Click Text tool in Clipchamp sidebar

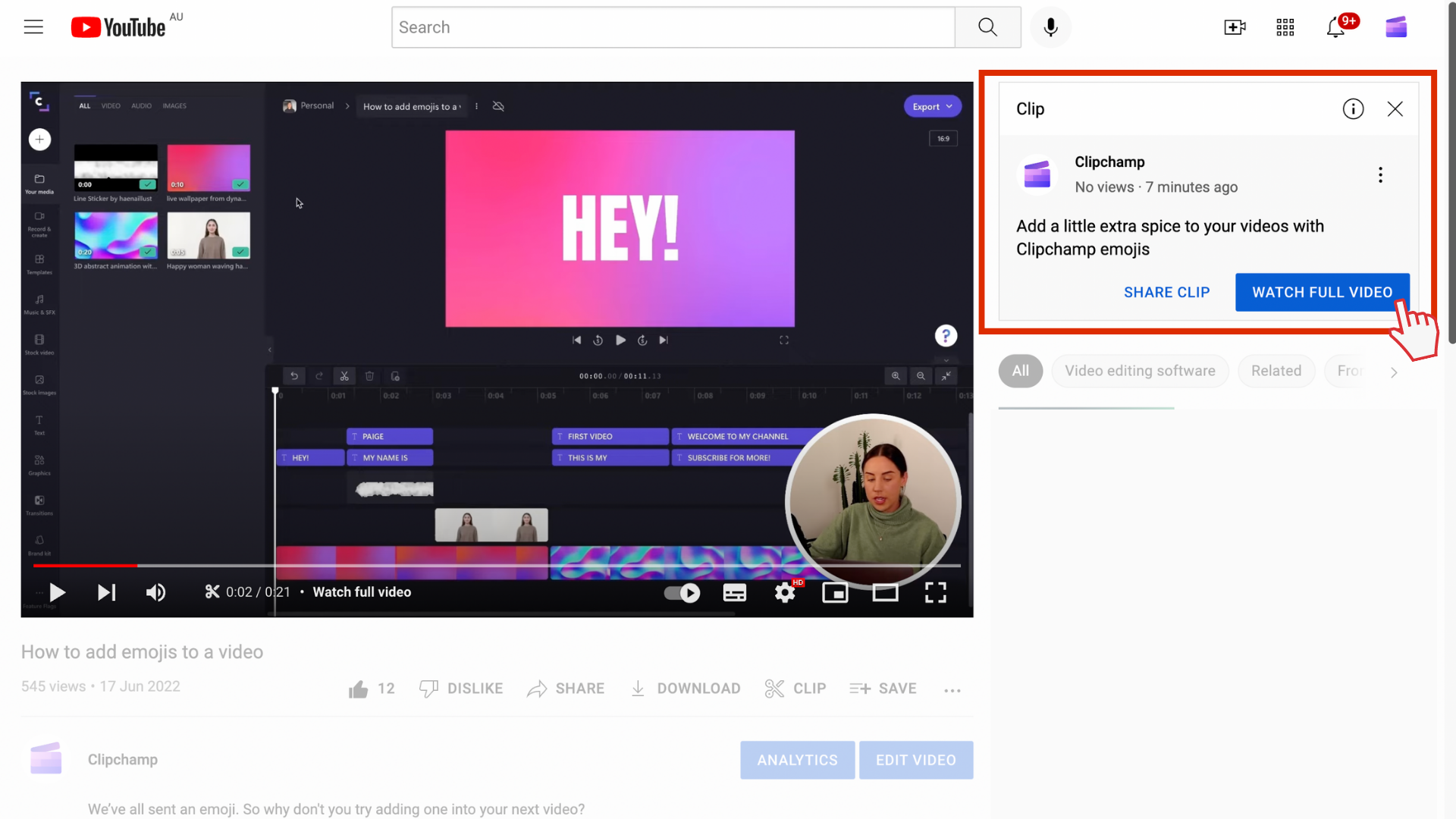[39, 425]
